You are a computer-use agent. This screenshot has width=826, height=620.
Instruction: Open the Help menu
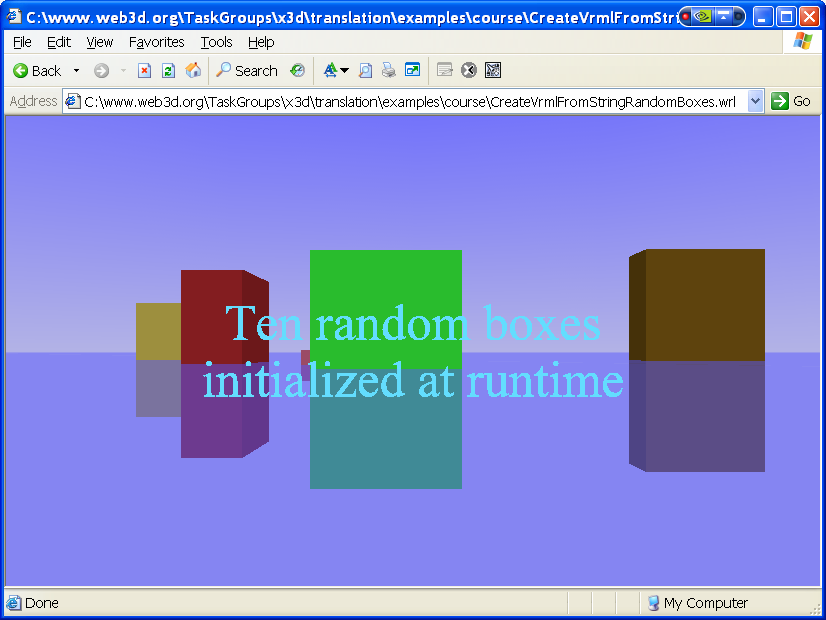261,42
